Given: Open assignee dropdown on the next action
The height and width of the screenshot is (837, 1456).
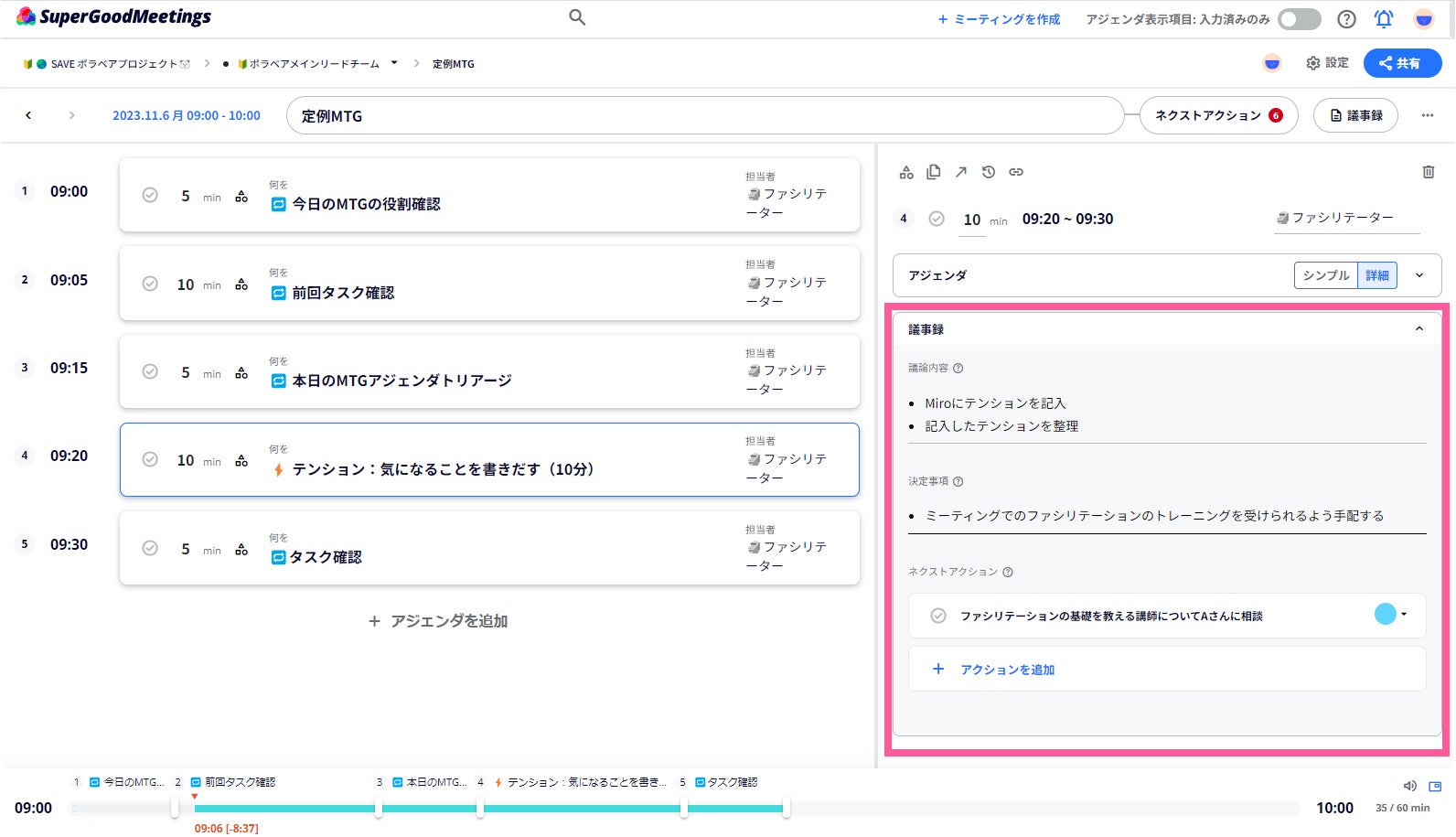Looking at the screenshot, I should 1404,614.
